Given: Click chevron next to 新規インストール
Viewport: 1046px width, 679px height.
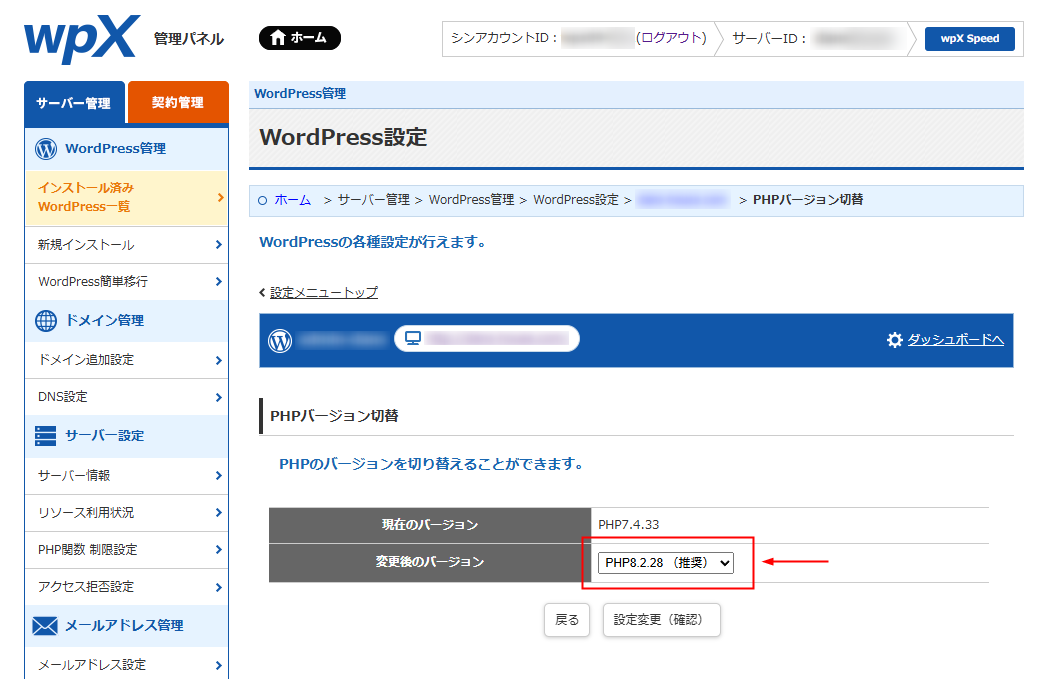Looking at the screenshot, I should (x=219, y=245).
